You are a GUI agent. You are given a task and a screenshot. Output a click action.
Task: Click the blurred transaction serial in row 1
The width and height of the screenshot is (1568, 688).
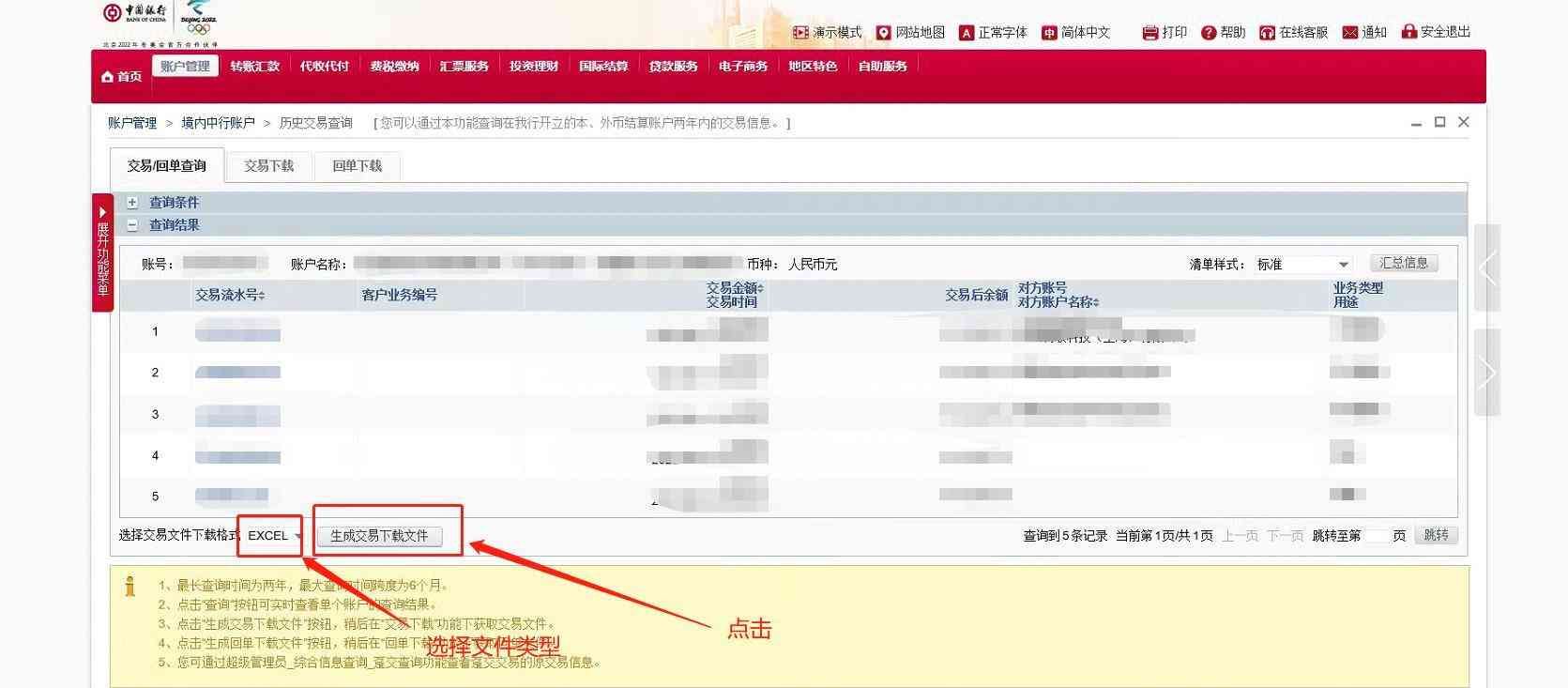point(237,330)
